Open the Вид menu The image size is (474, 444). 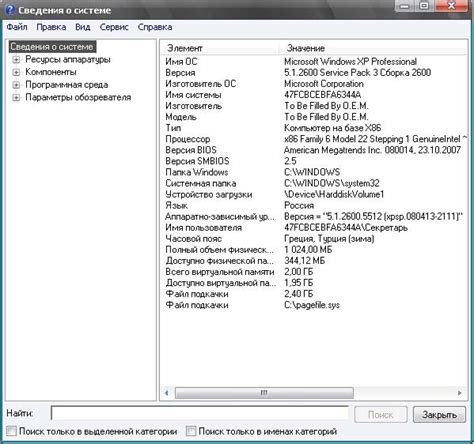click(83, 27)
